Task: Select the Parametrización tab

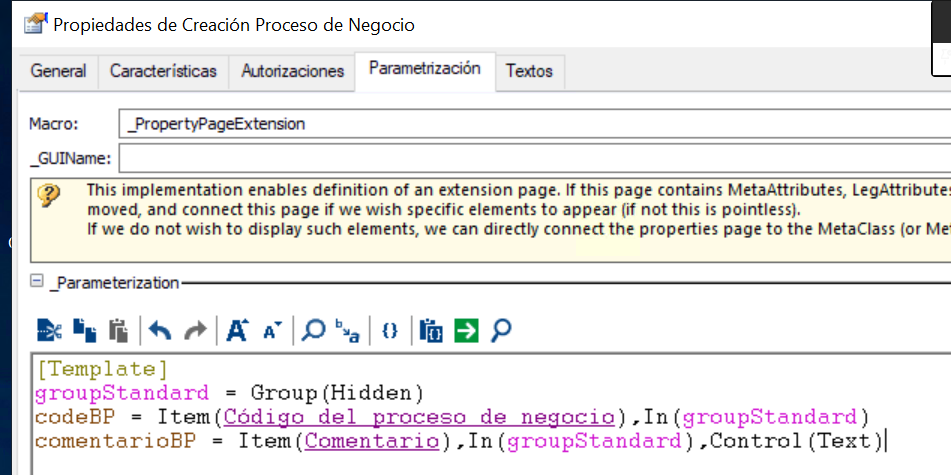Action: tap(425, 69)
